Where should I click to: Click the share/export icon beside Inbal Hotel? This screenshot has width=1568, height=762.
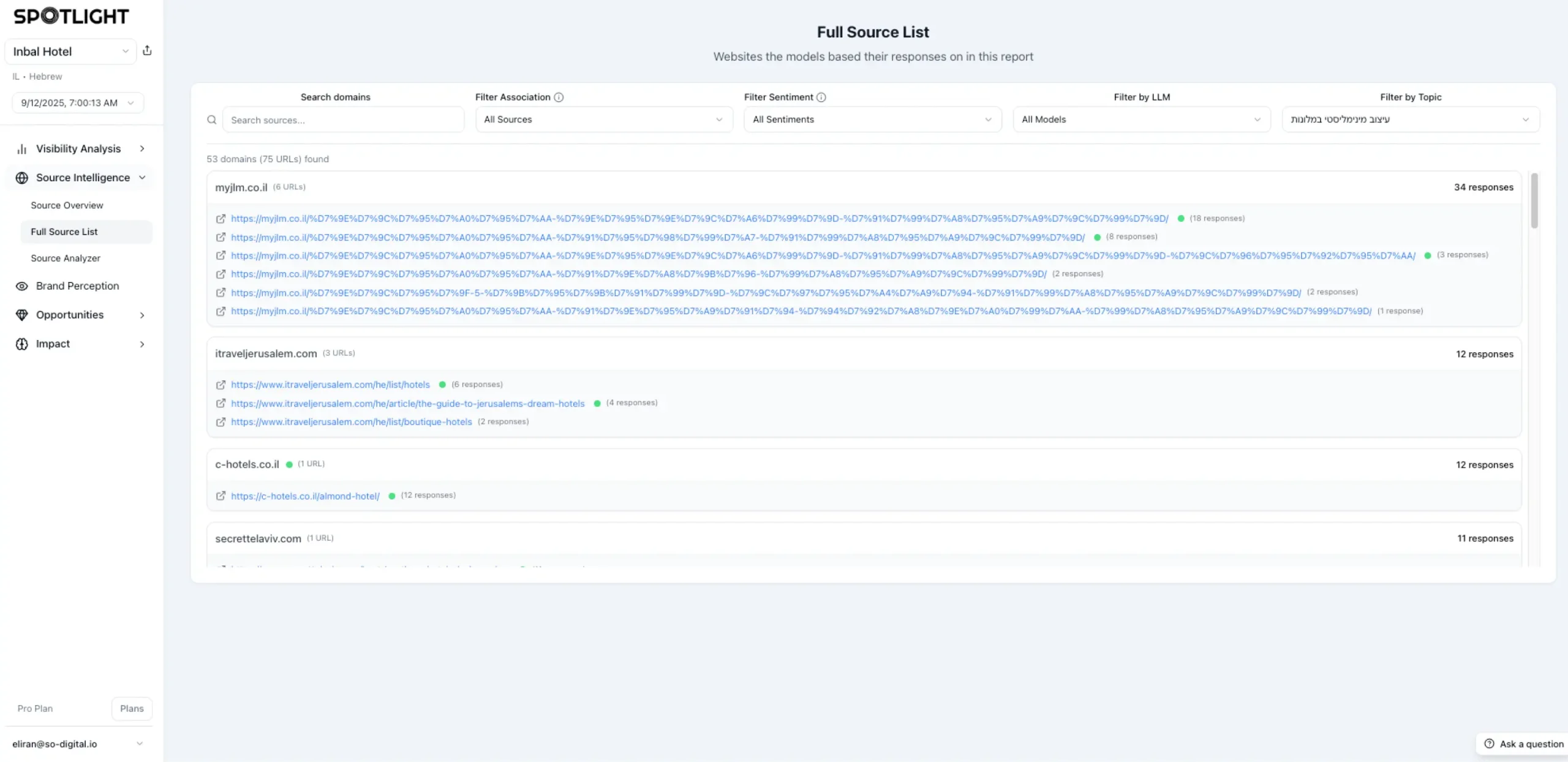147,51
